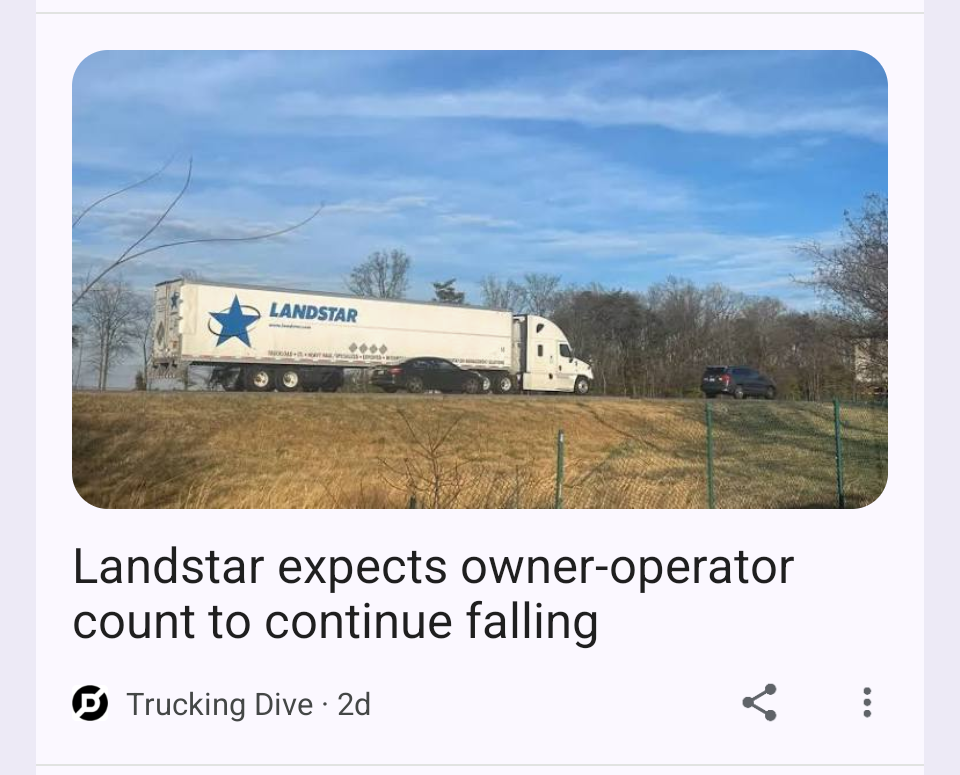Open headline 'Landstar expects owner-operator count'

(433, 594)
